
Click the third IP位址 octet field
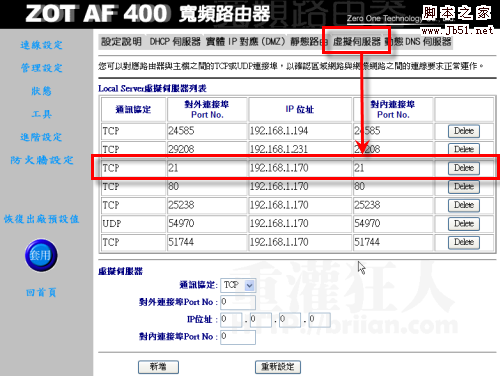coord(290,320)
